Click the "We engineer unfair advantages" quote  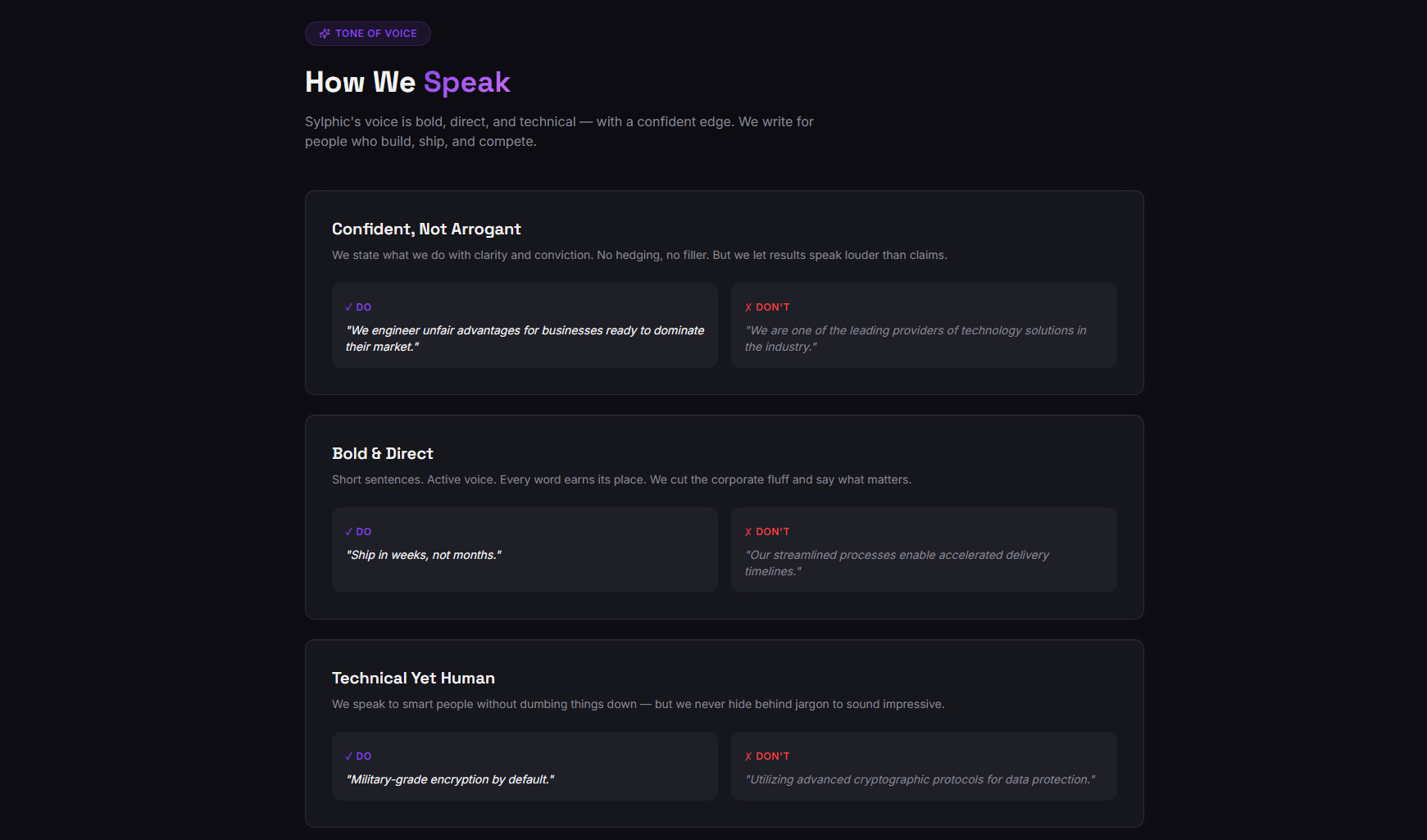coord(525,338)
